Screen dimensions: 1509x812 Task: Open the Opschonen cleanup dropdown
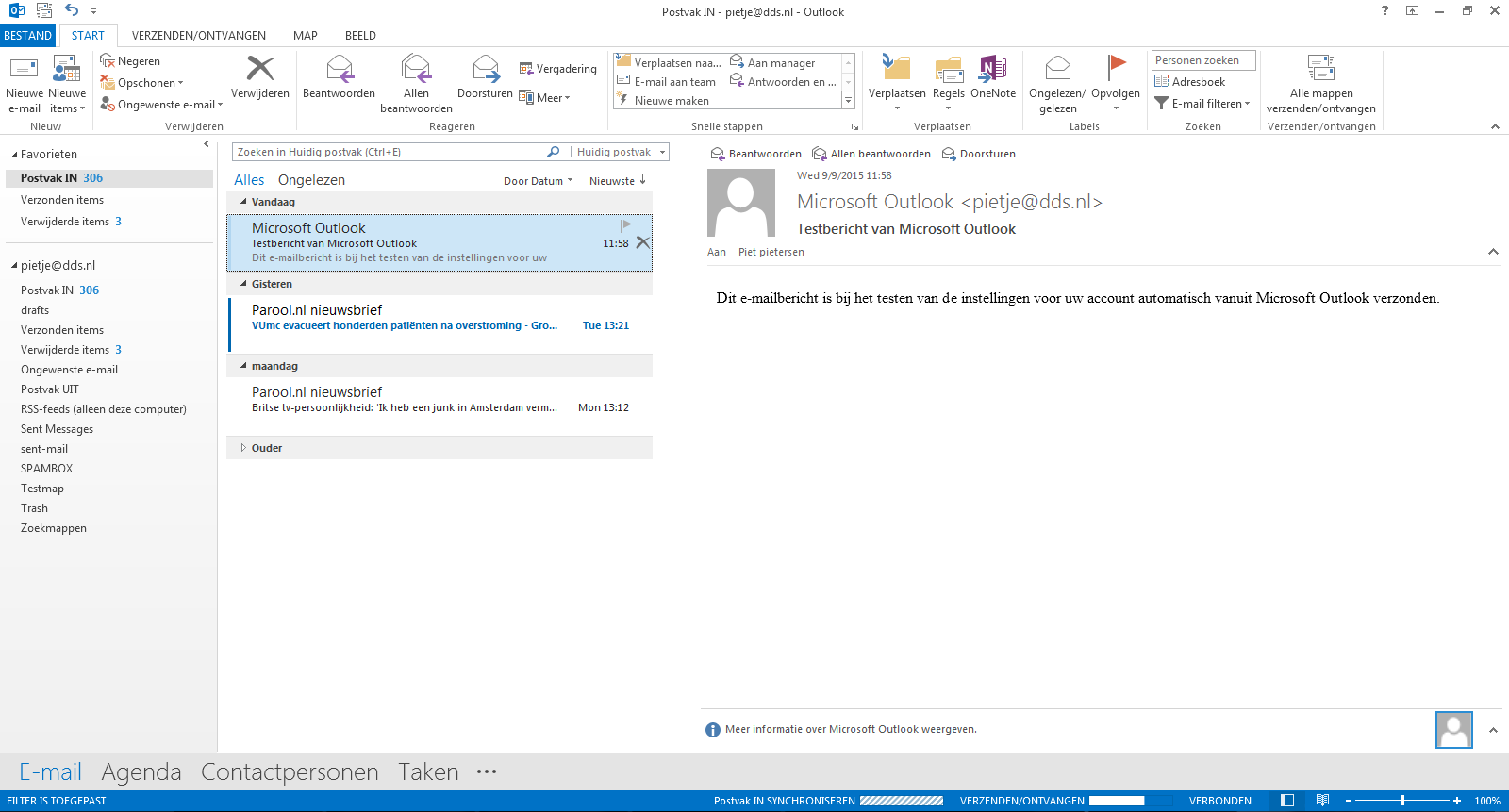pyautogui.click(x=141, y=83)
